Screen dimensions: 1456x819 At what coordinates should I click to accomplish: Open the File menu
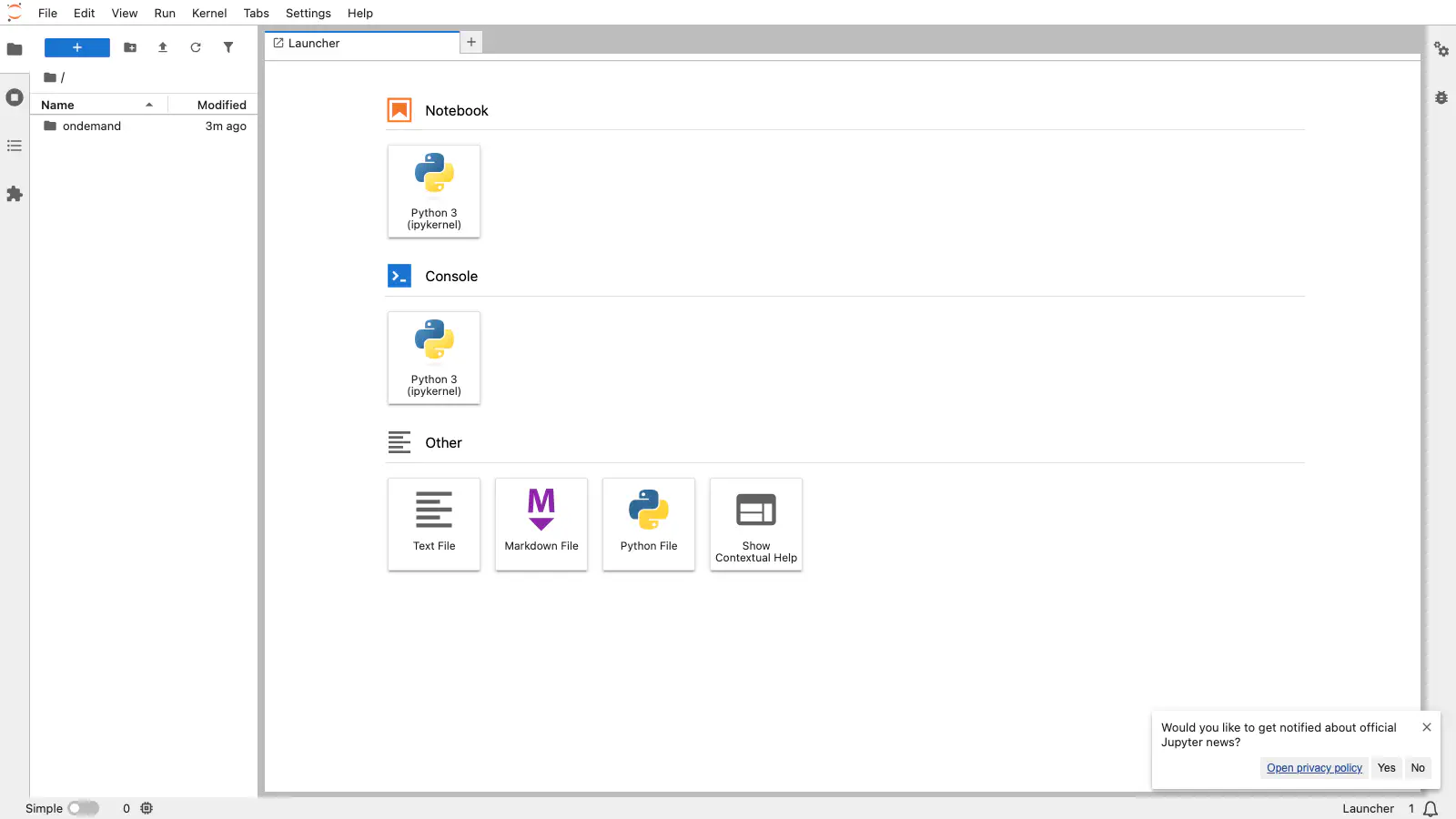[48, 13]
